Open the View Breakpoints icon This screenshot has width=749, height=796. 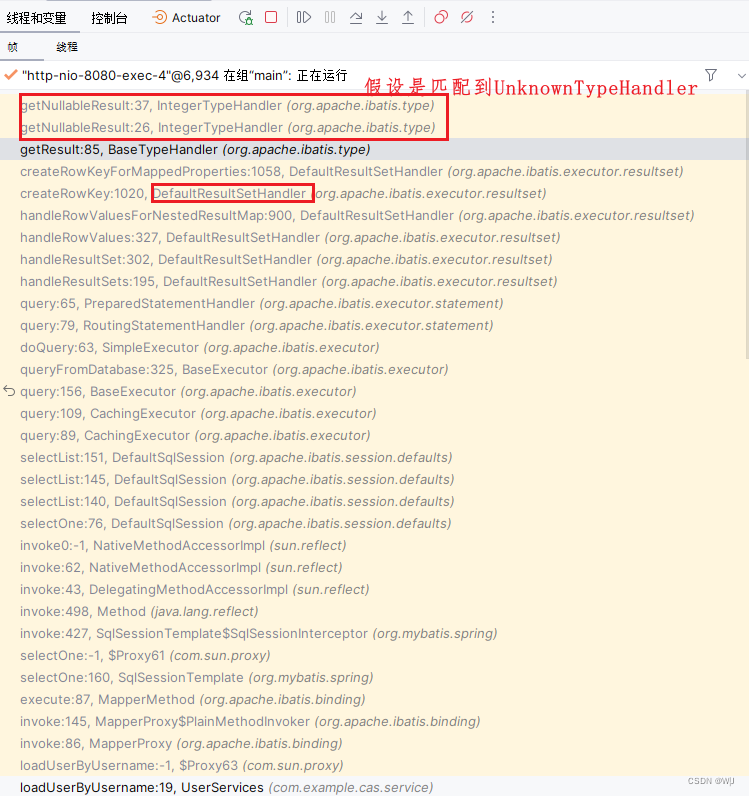441,17
